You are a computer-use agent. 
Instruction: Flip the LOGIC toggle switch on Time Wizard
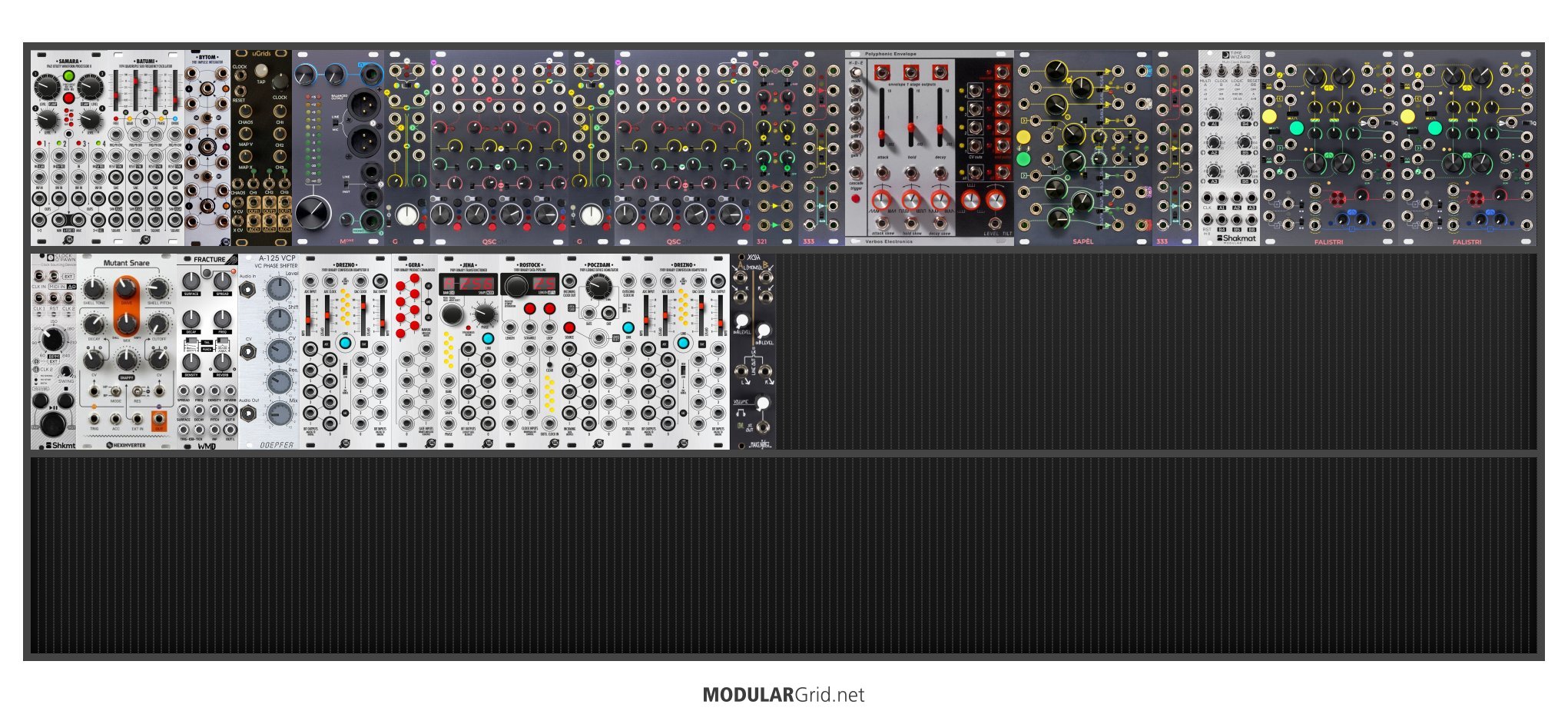(x=1237, y=71)
